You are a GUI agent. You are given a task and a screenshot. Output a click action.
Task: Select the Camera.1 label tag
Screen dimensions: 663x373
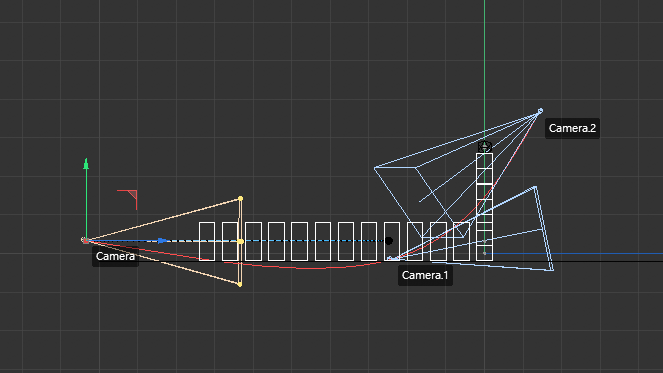coord(425,275)
